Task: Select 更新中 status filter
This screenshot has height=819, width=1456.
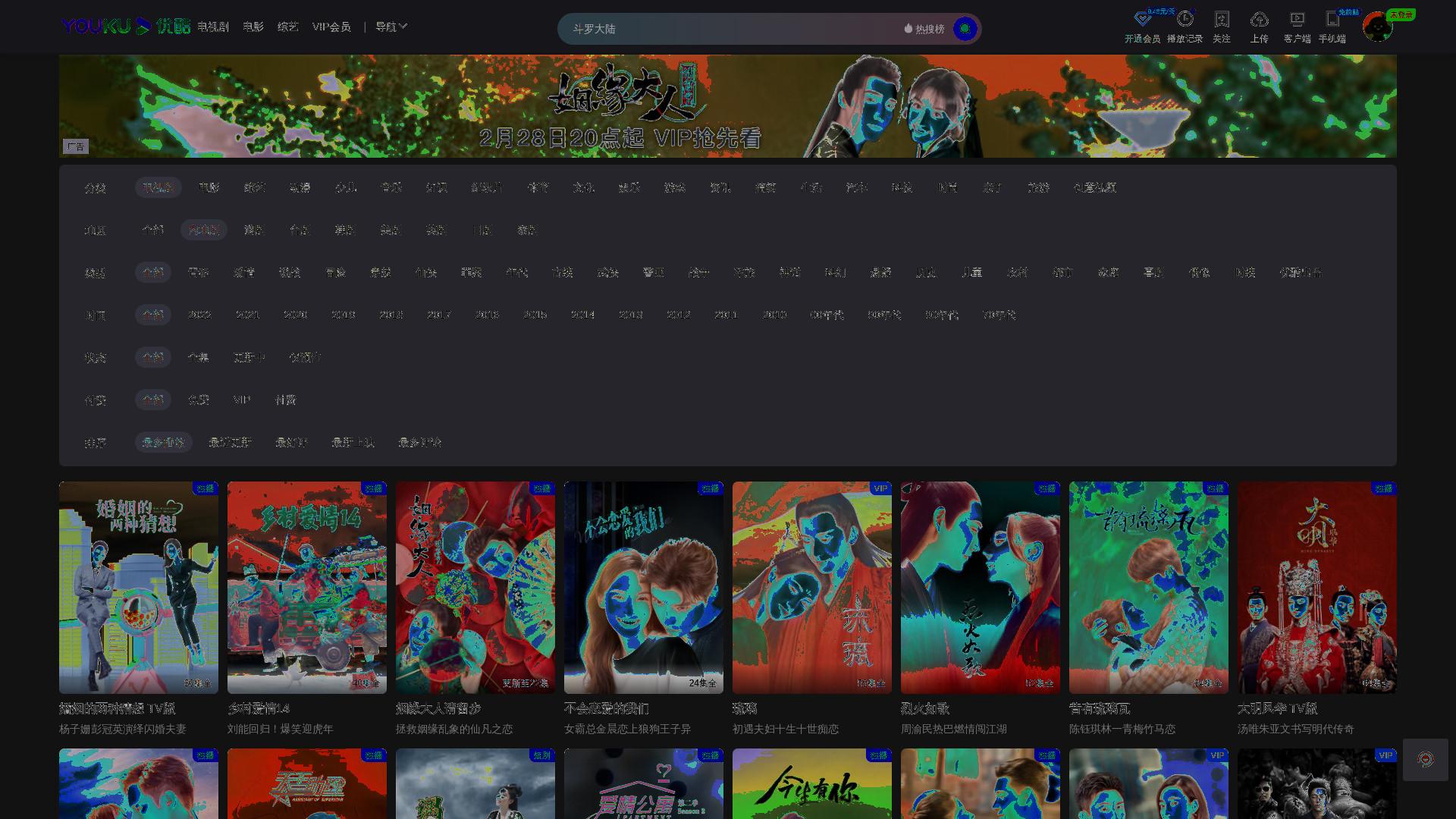Action: [249, 357]
